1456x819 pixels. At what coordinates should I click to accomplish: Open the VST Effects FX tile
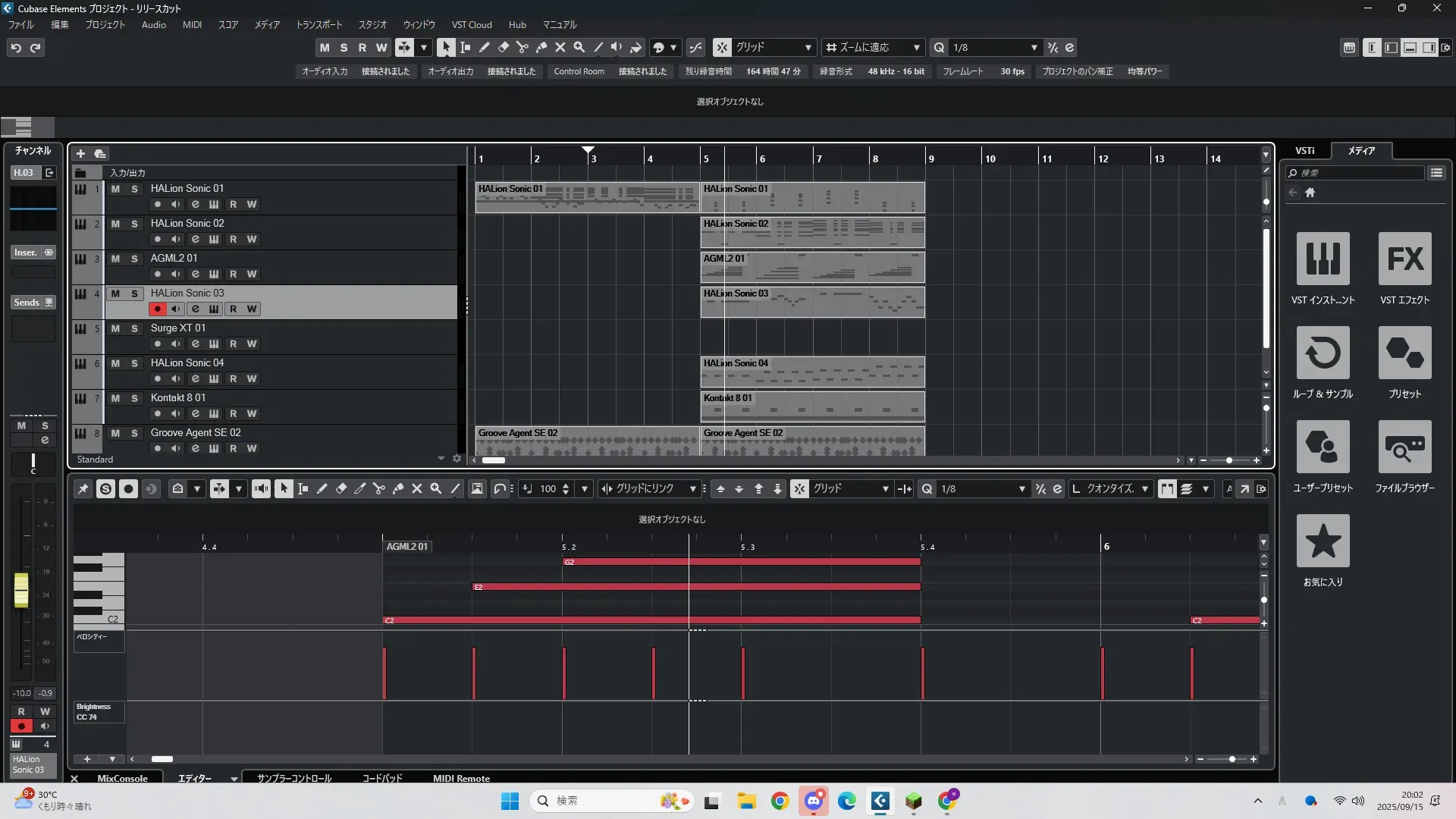(1404, 259)
